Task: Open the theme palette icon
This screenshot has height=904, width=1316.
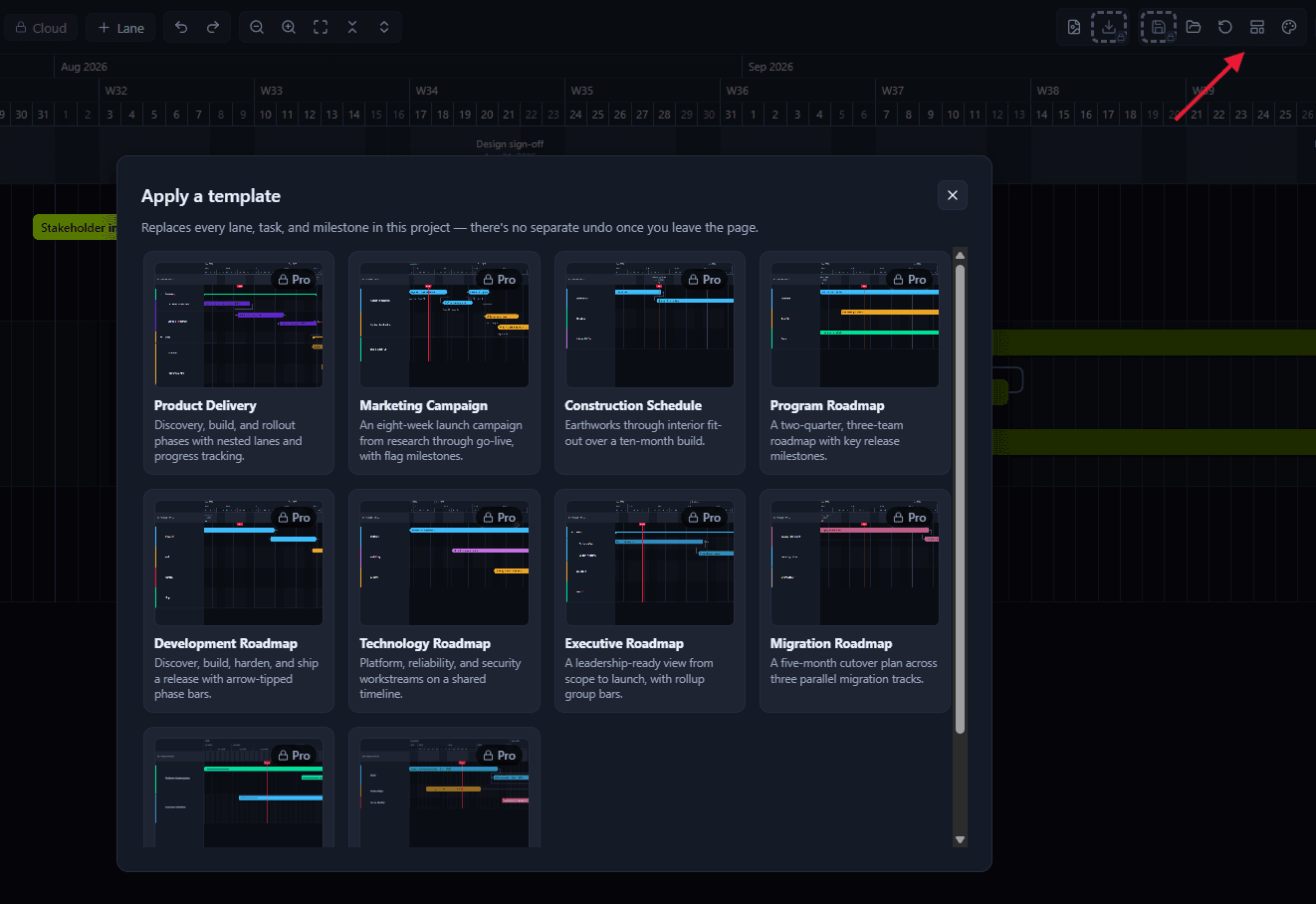Action: (x=1289, y=28)
